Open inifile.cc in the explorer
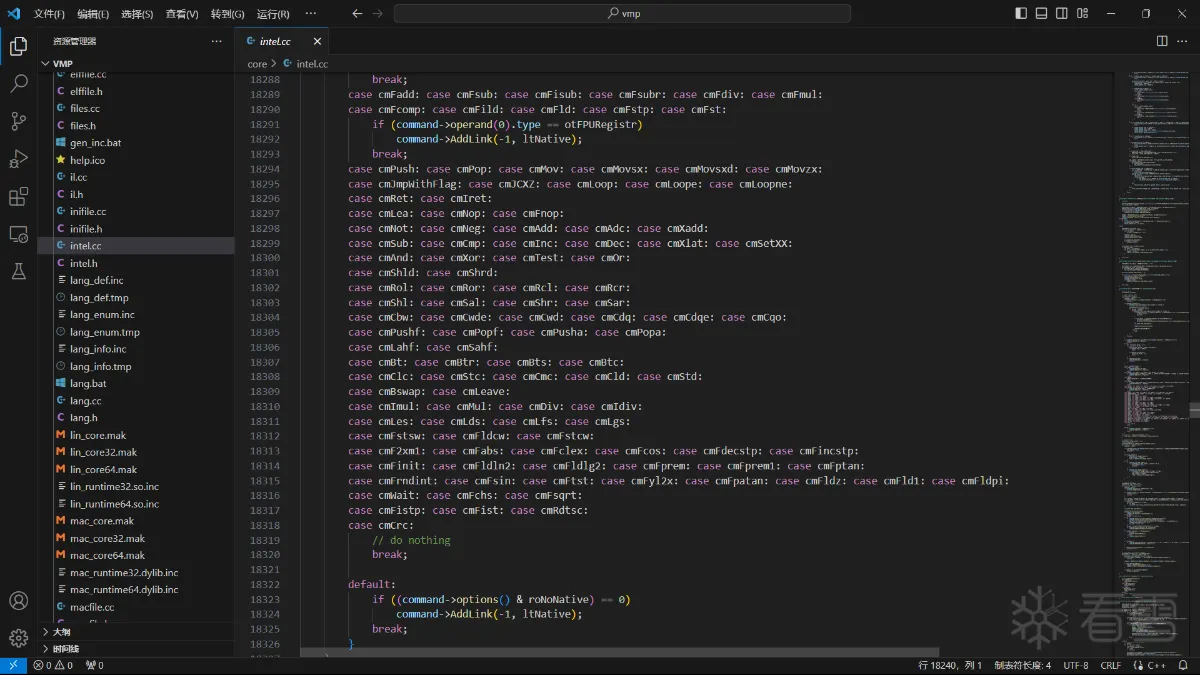The image size is (1200, 675). click(136, 212)
